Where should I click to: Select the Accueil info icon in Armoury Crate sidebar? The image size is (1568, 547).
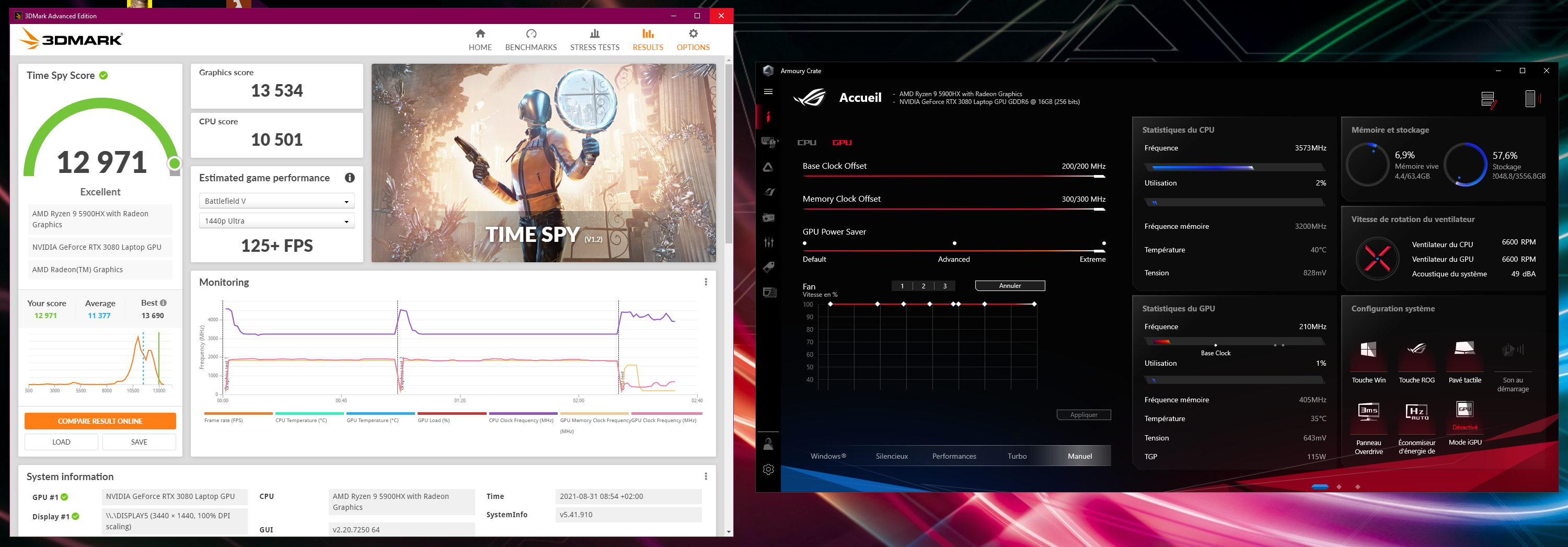pos(768,116)
